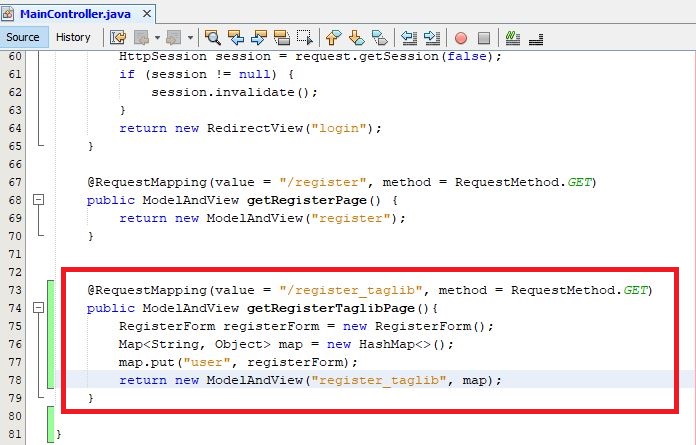Click line number 67 in gutter
This screenshot has width=696, height=445.
coord(15,182)
